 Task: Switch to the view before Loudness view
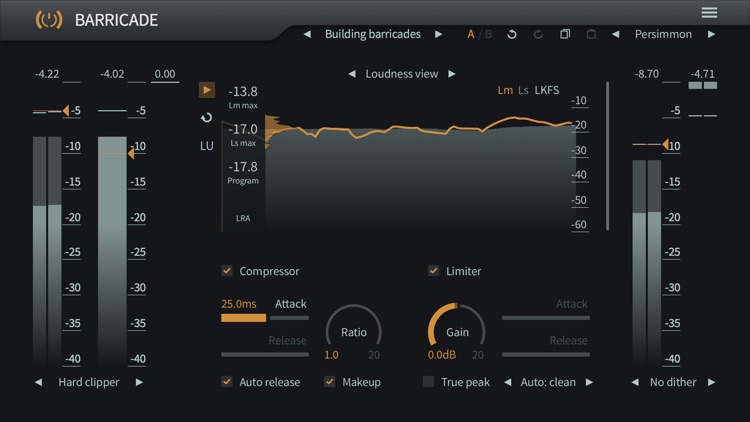pos(352,74)
